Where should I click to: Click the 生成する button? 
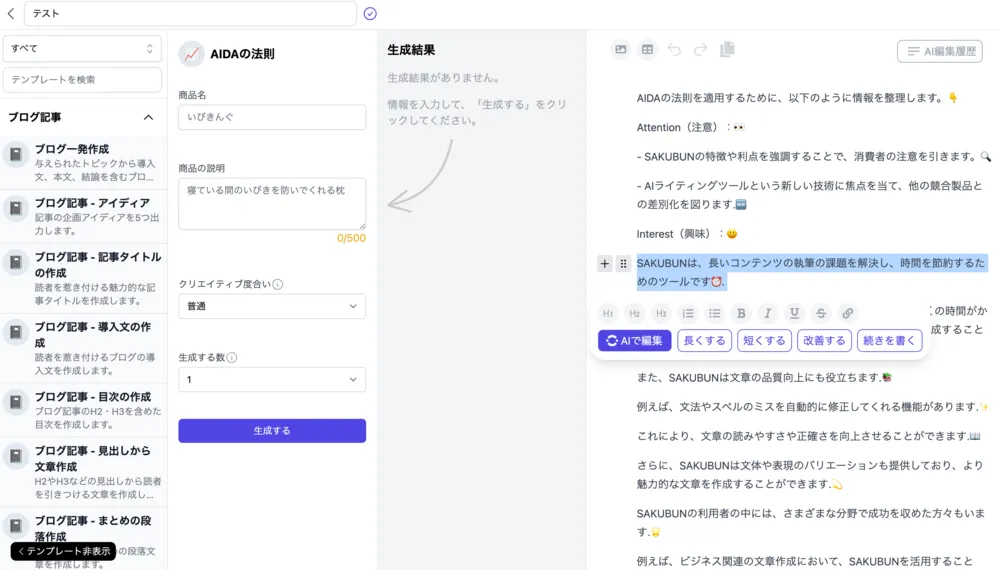[x=272, y=431]
